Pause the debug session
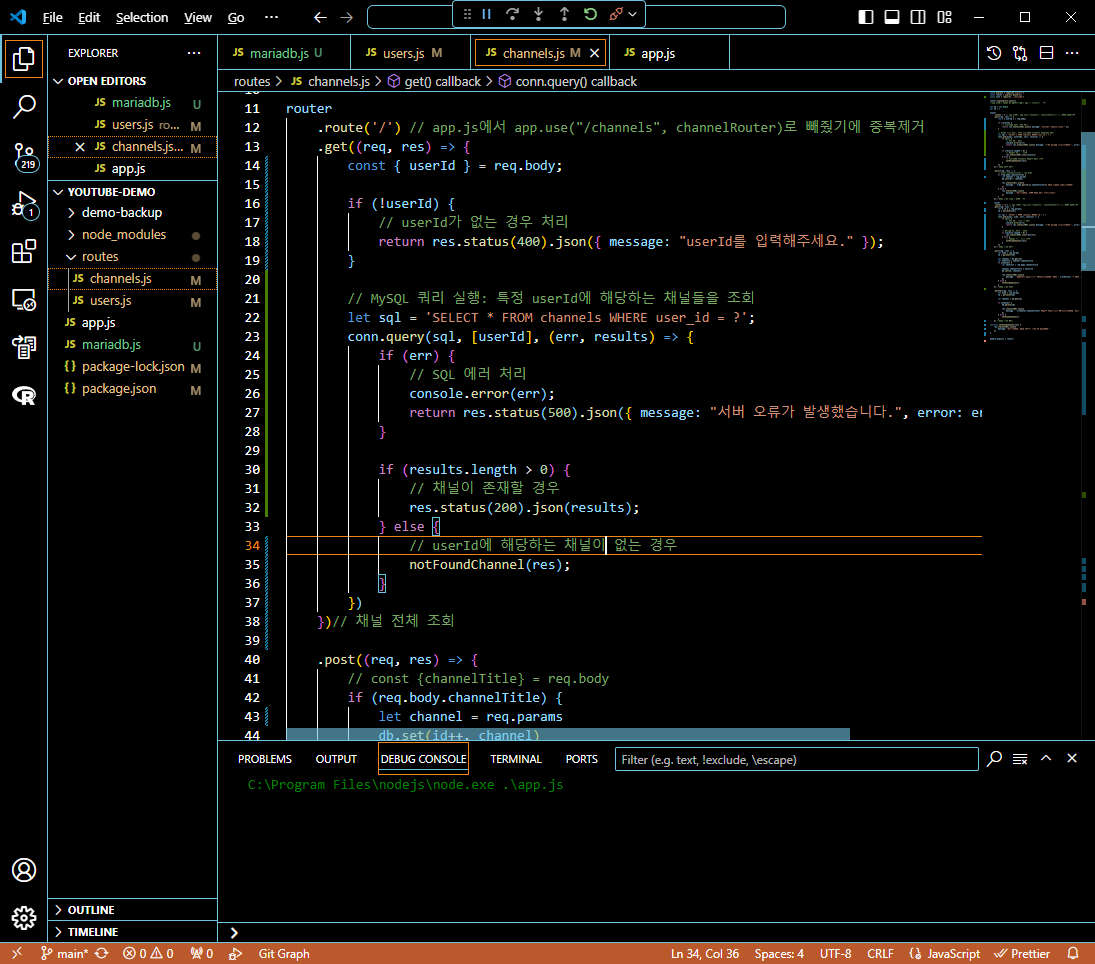 (487, 14)
